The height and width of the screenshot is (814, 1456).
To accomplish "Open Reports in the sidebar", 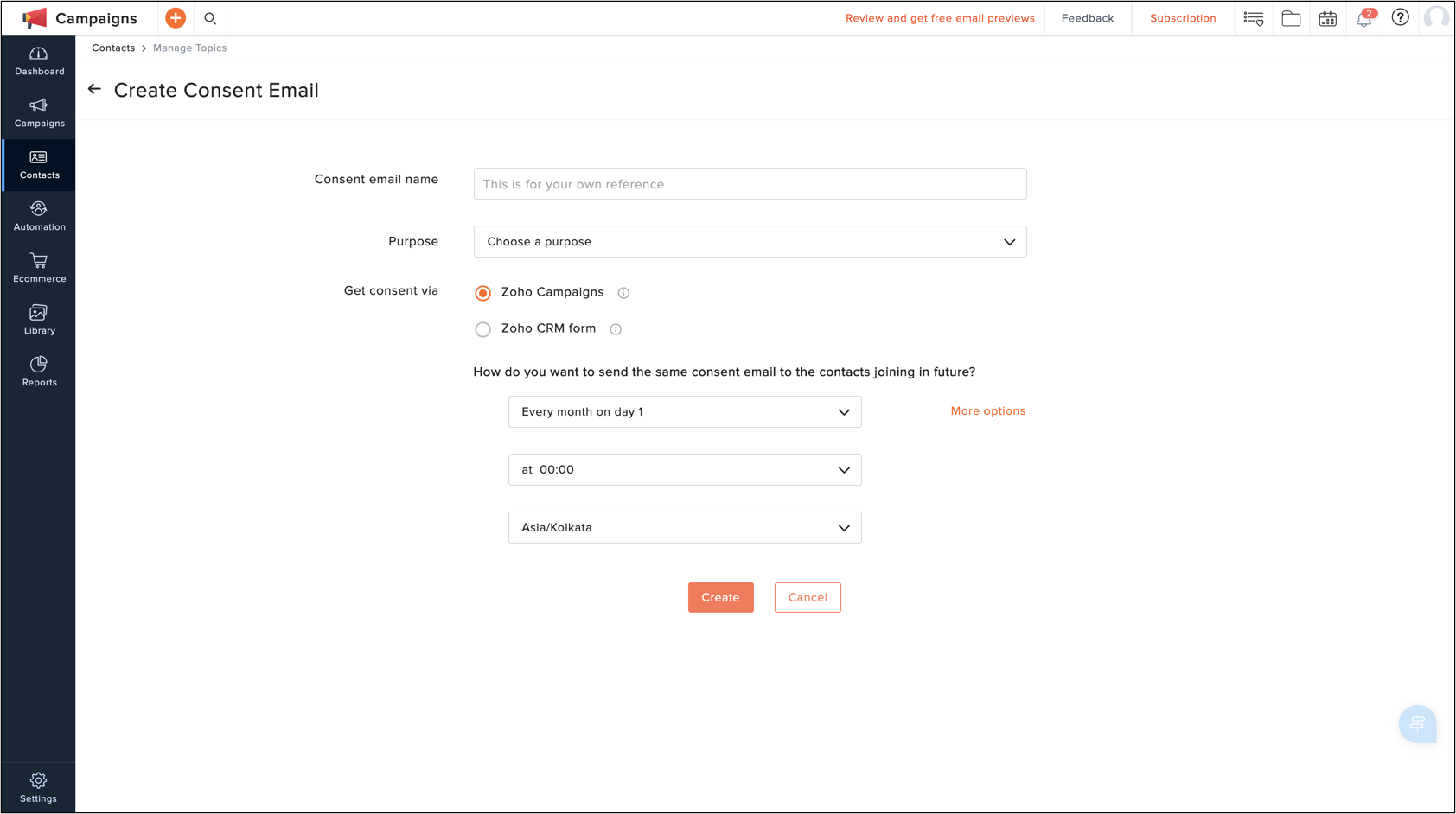I will [x=39, y=372].
